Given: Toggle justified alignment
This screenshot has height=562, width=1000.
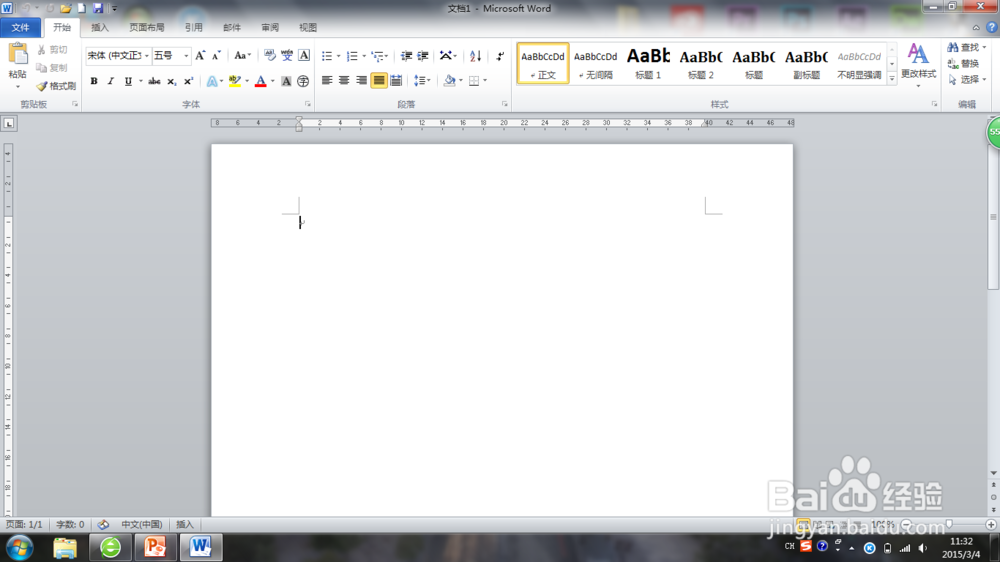Looking at the screenshot, I should click(379, 81).
